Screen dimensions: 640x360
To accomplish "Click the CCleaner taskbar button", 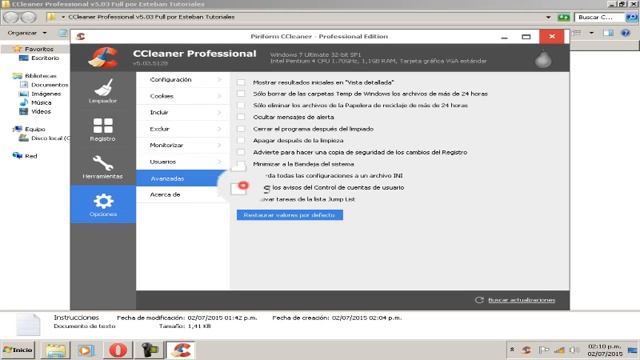I will coord(180,350).
